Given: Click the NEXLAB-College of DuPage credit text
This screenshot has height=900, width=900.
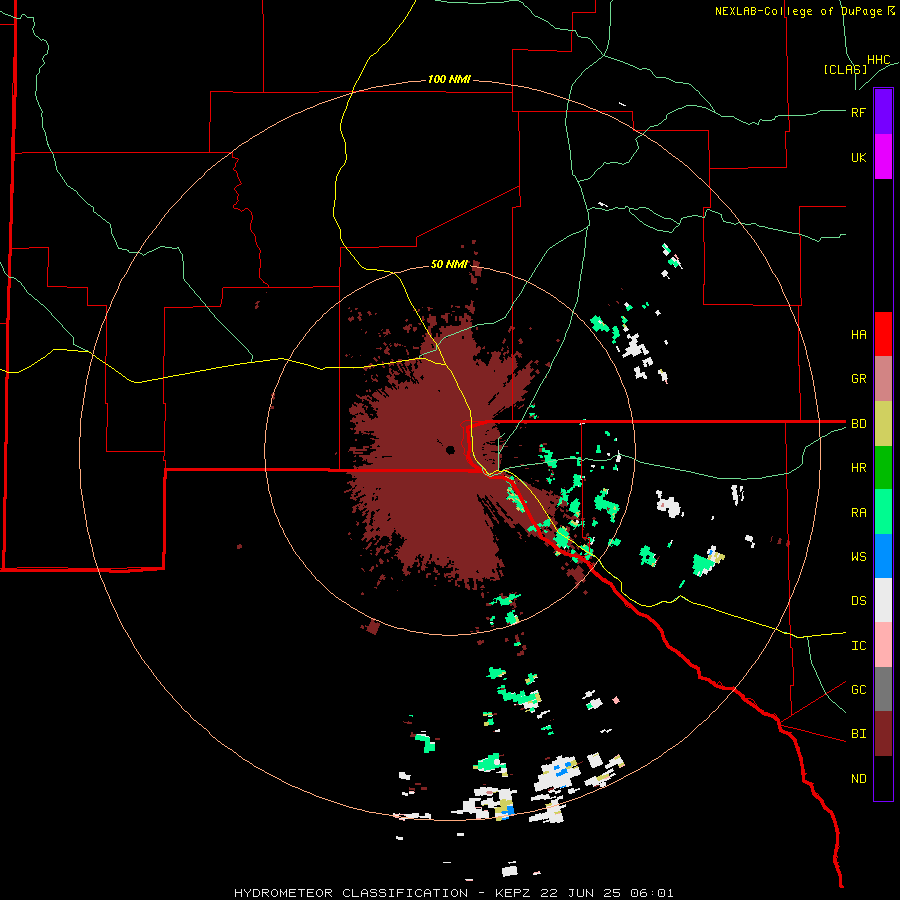Looking at the screenshot, I should (x=799, y=11).
